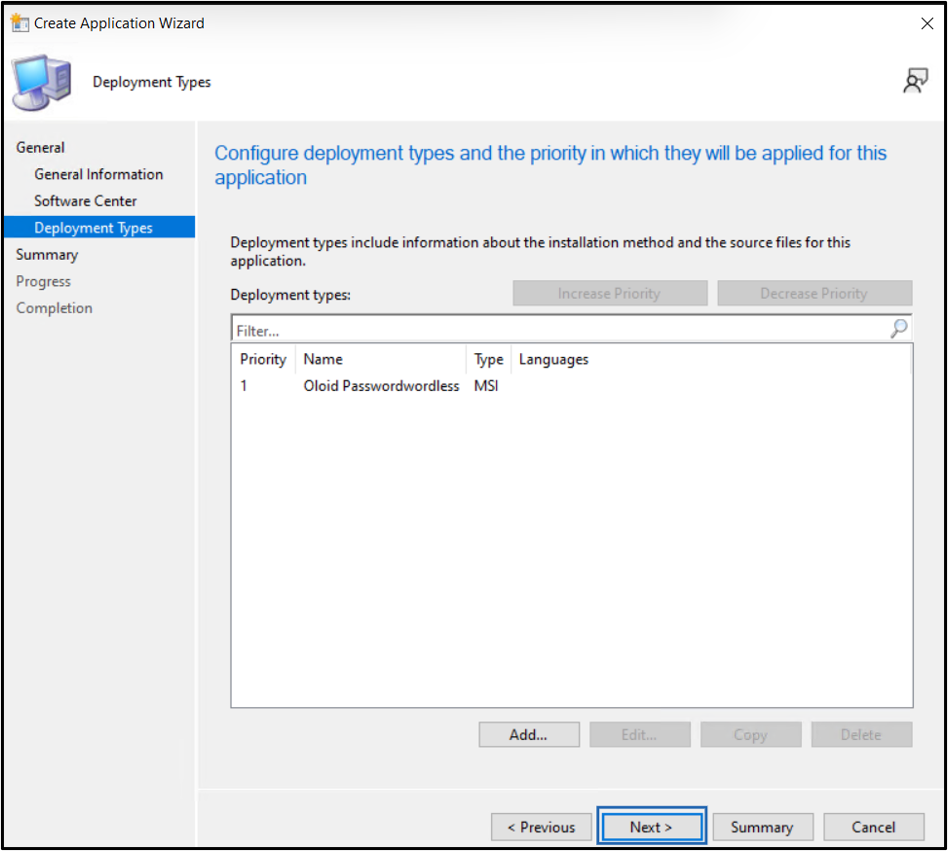This screenshot has height=851, width=948.
Task: Click the Summary button at bottom
Action: (763, 827)
